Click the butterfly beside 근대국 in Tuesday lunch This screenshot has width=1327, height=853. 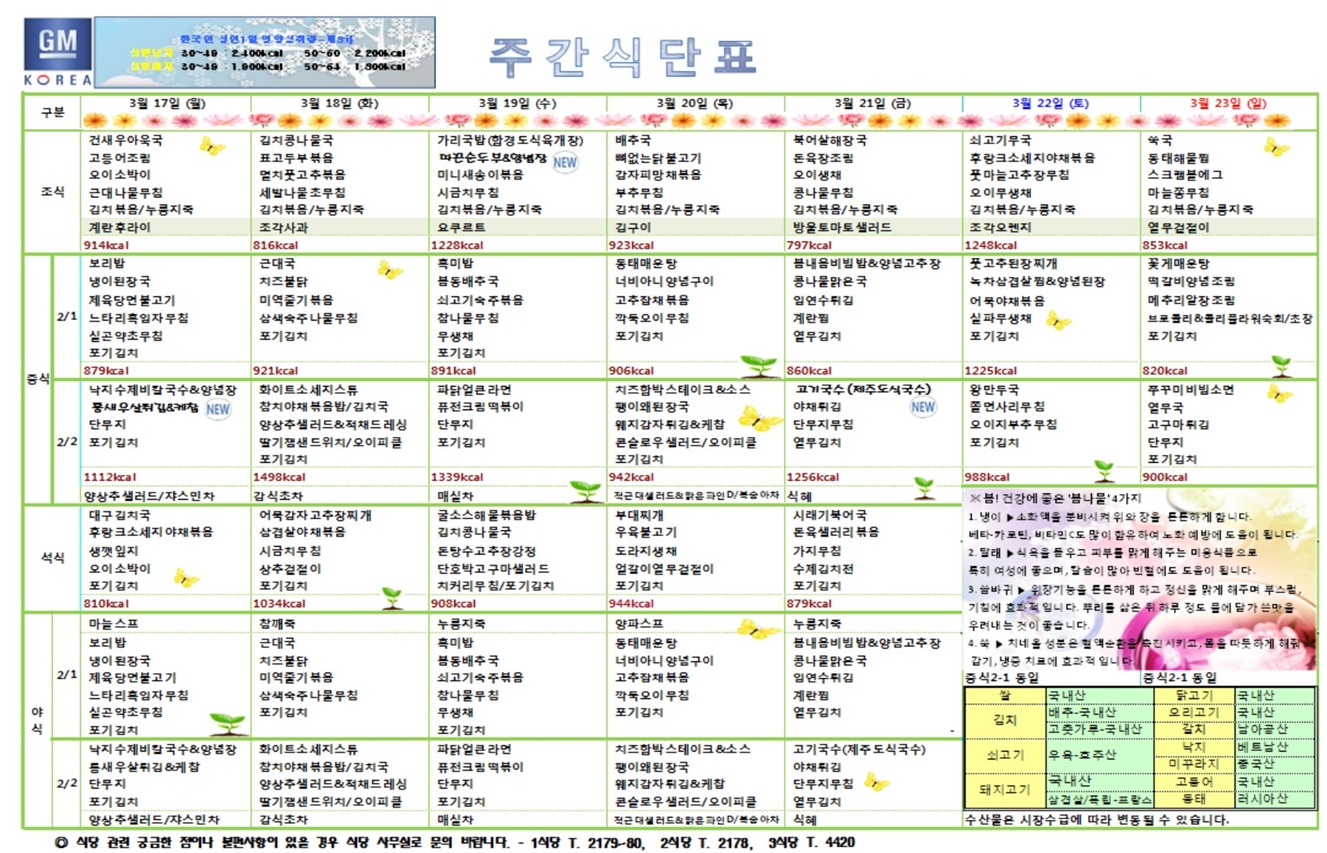tap(389, 269)
